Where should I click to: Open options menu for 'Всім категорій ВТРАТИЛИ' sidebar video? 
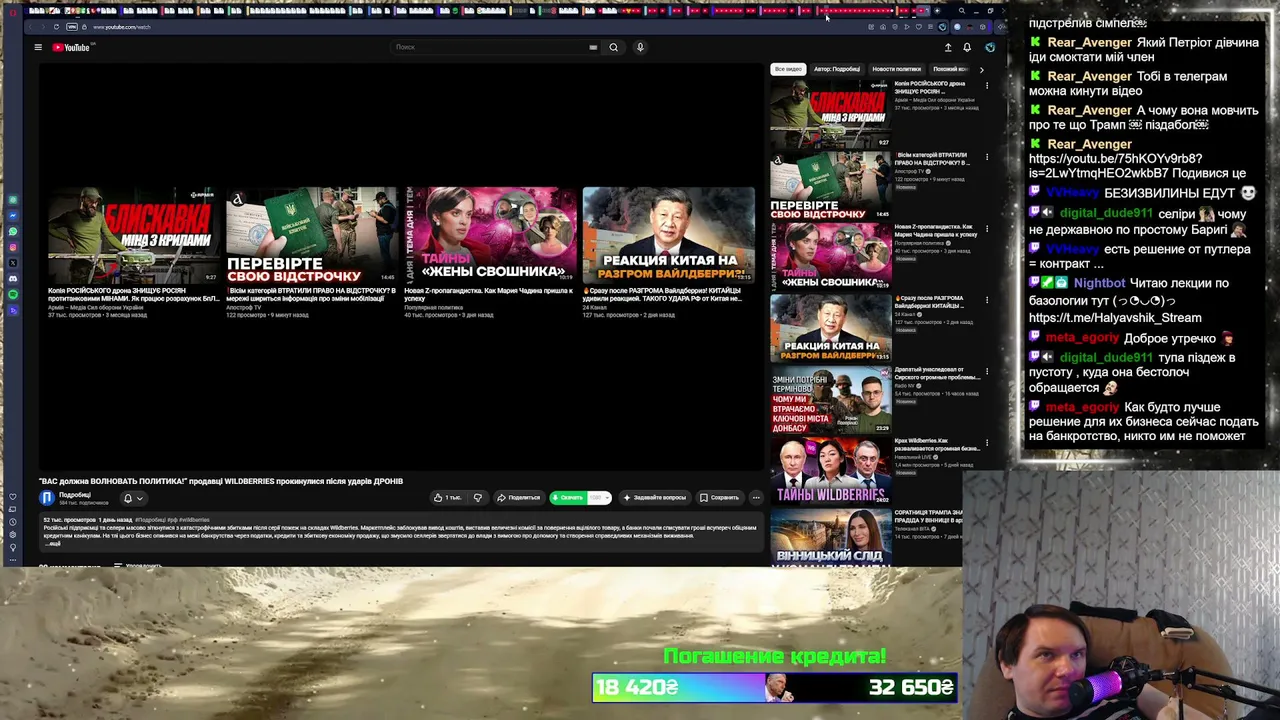point(987,157)
